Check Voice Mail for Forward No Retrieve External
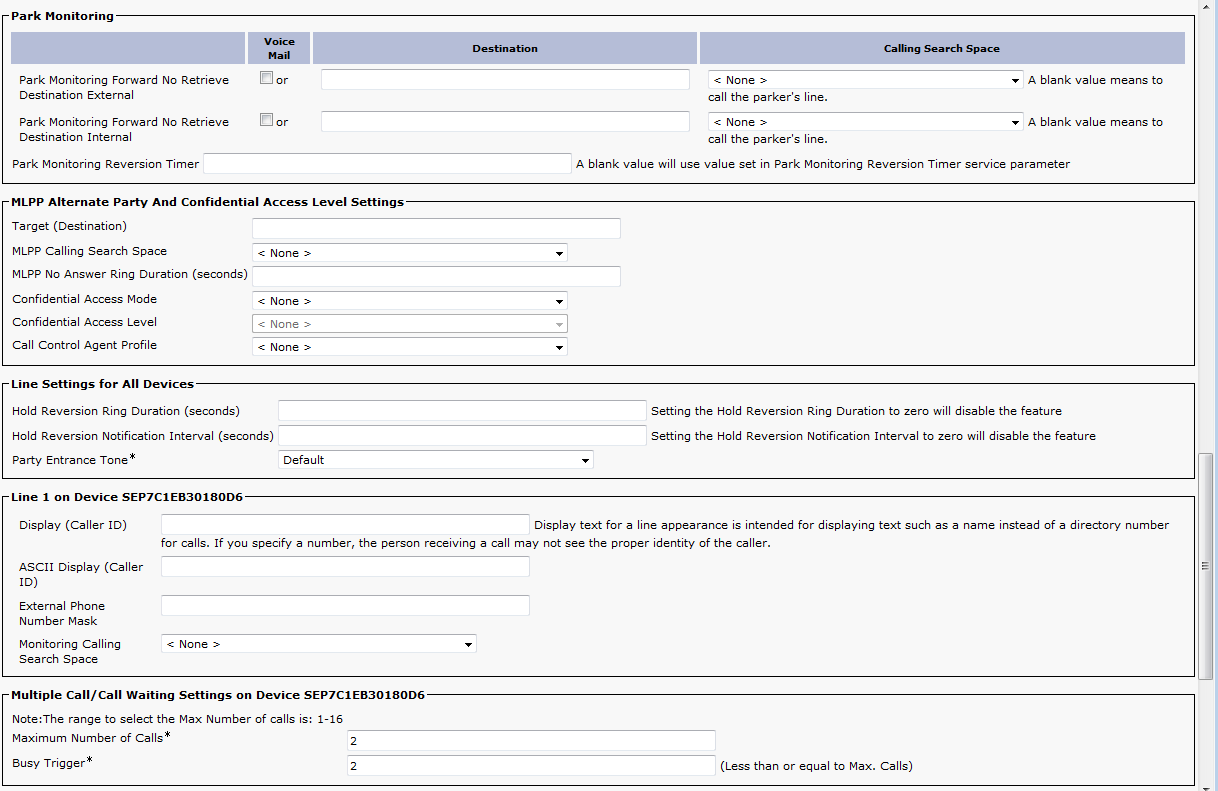Viewport: 1218px width, 791px height. 266,79
